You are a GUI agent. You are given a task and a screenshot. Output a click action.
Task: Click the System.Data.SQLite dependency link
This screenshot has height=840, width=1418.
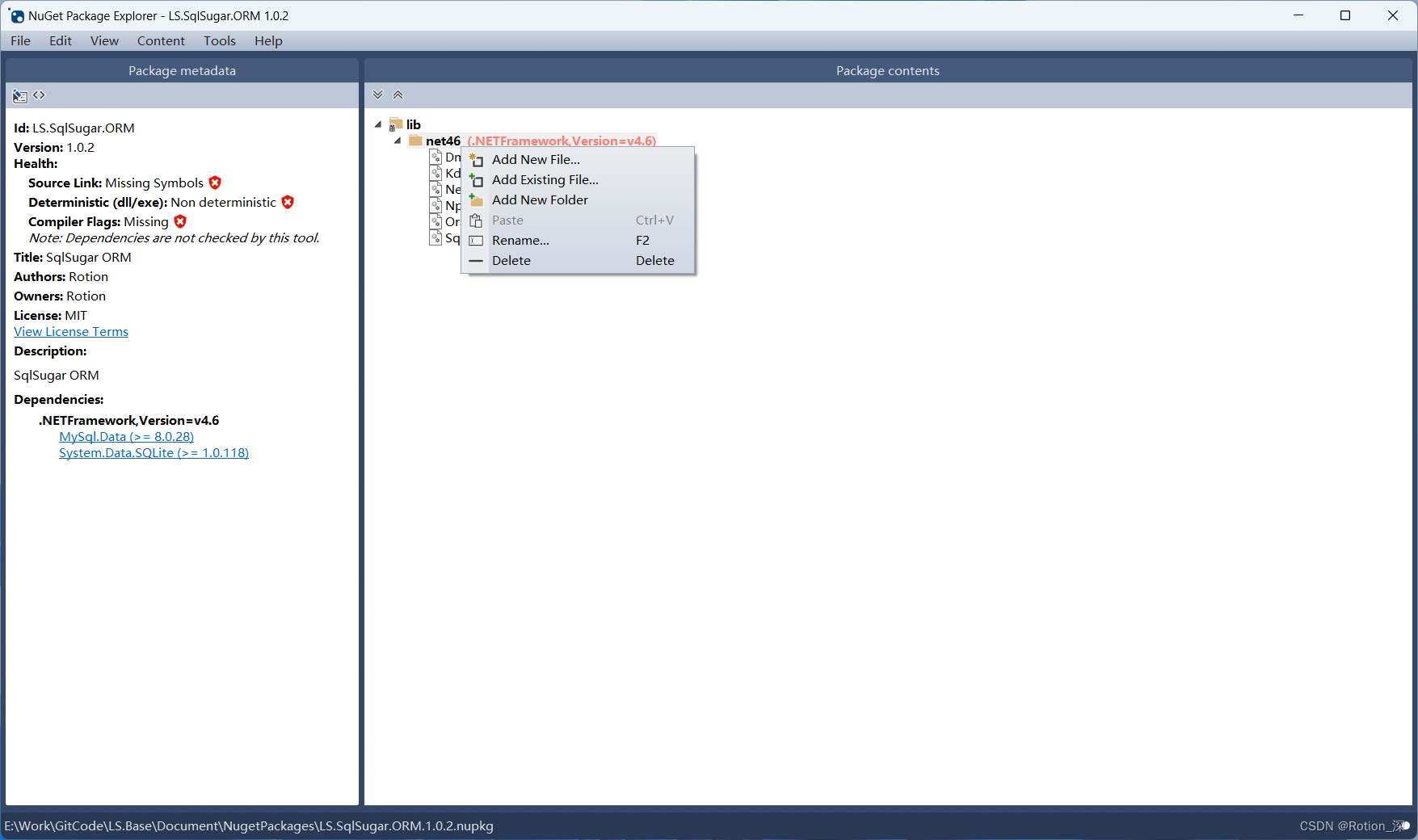153,452
